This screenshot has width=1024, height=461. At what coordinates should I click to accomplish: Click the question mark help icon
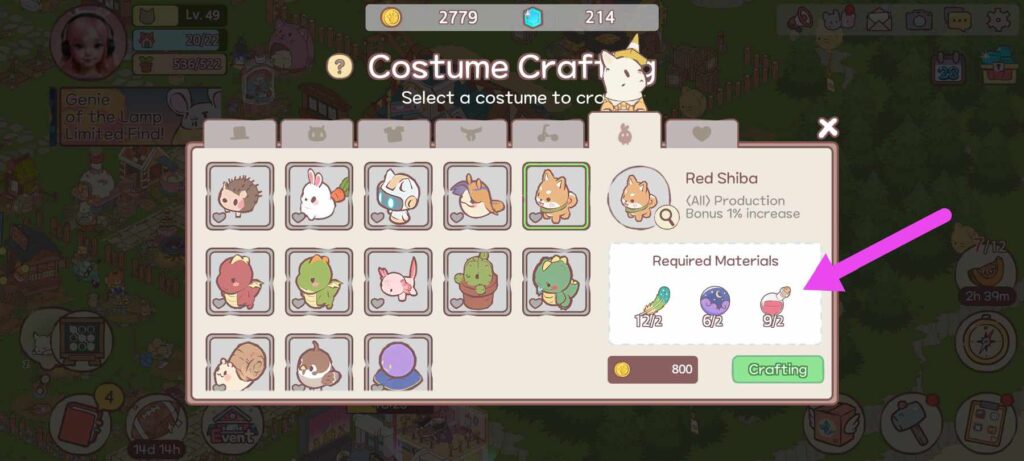click(x=340, y=67)
